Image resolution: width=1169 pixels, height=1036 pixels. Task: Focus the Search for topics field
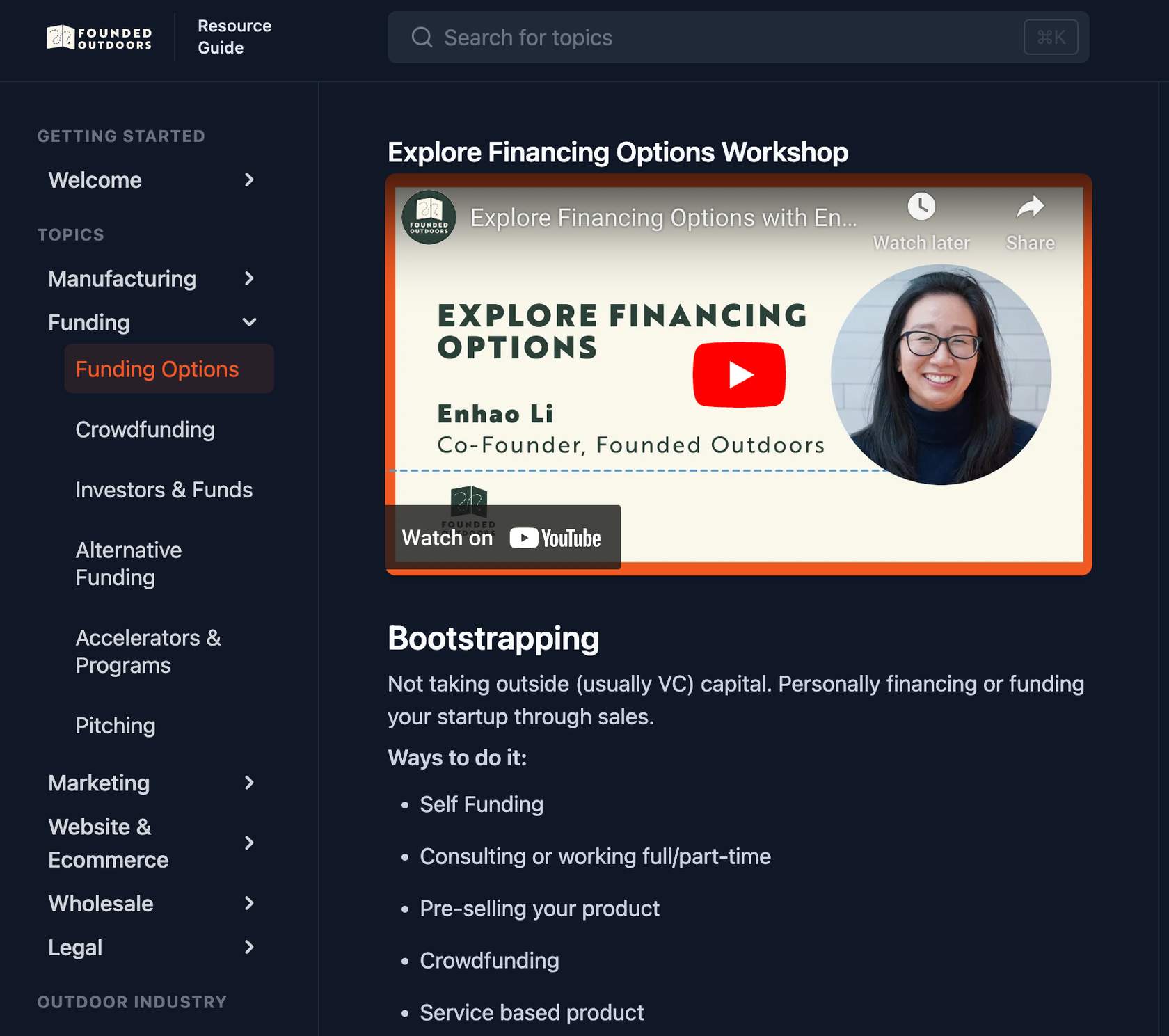coord(738,37)
